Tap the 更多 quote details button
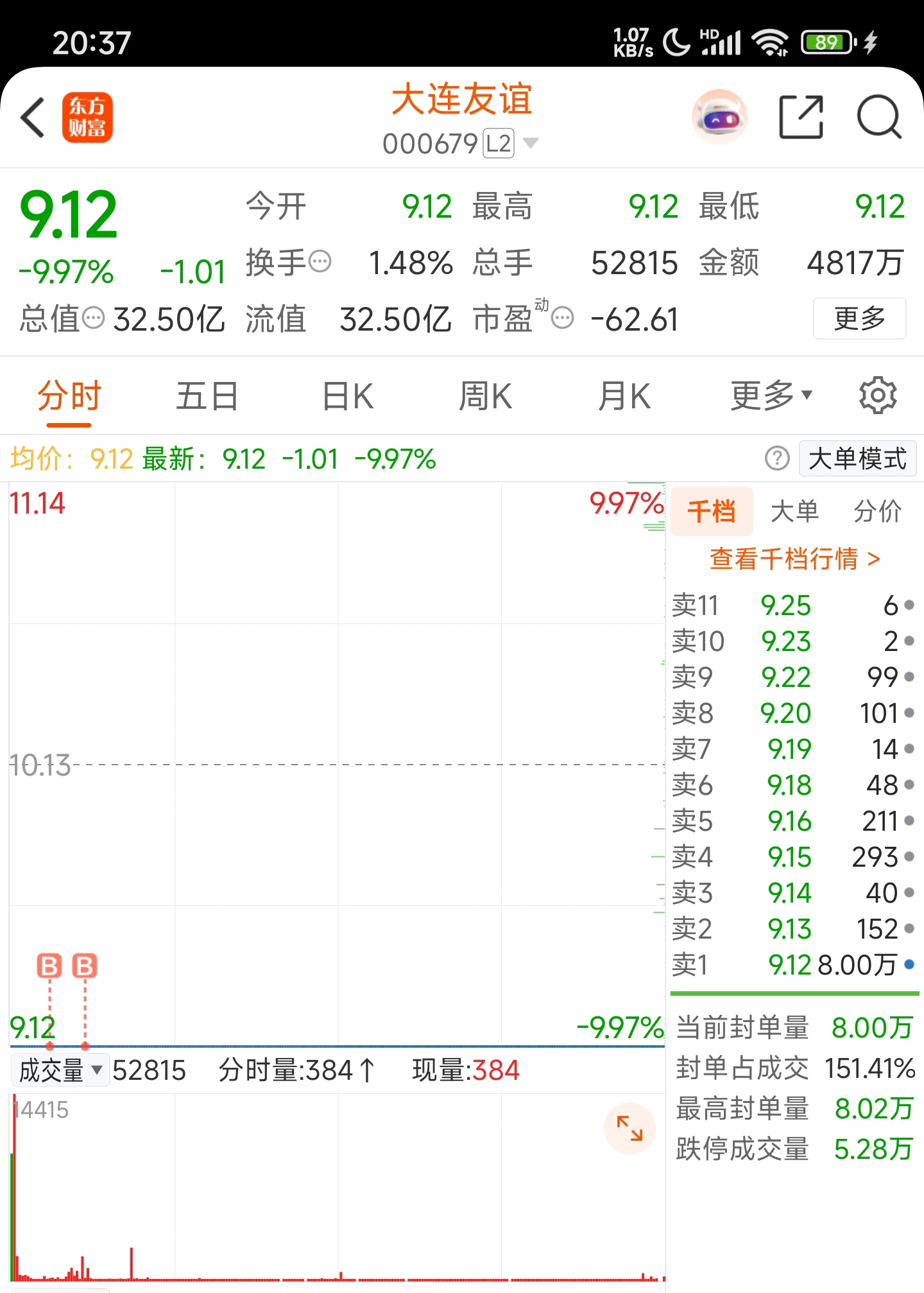Image resolution: width=924 pixels, height=1293 pixels. [x=859, y=318]
